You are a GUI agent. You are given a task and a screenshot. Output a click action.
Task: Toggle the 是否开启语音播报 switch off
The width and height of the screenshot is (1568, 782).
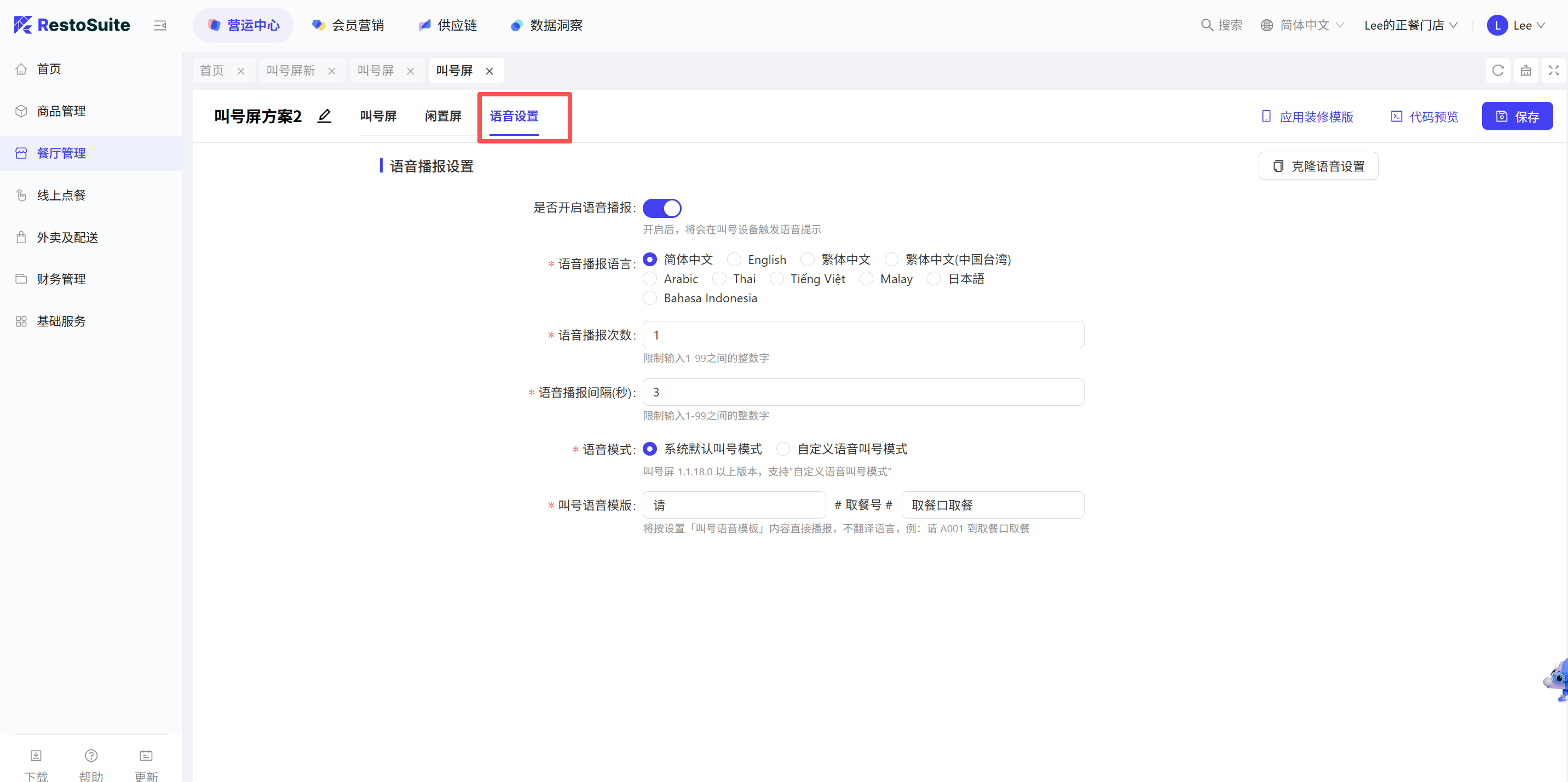coord(662,208)
